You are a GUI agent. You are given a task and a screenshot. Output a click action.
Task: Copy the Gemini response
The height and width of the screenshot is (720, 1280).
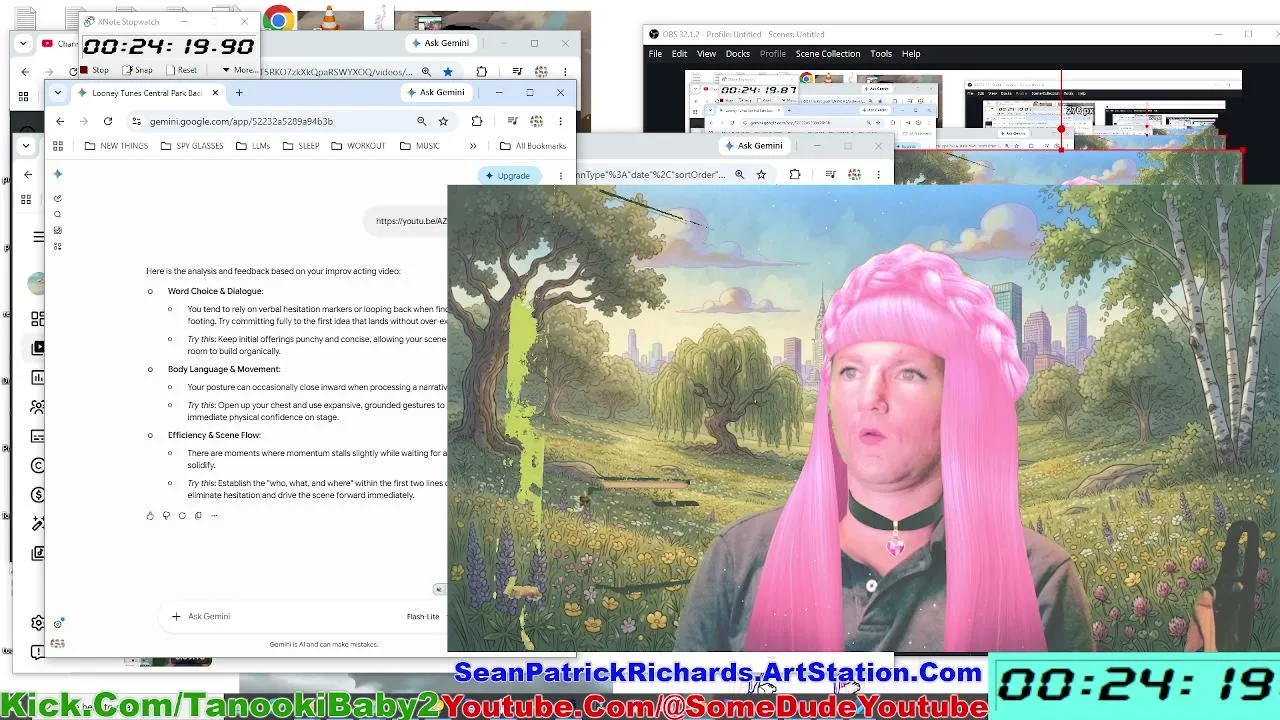[x=198, y=516]
